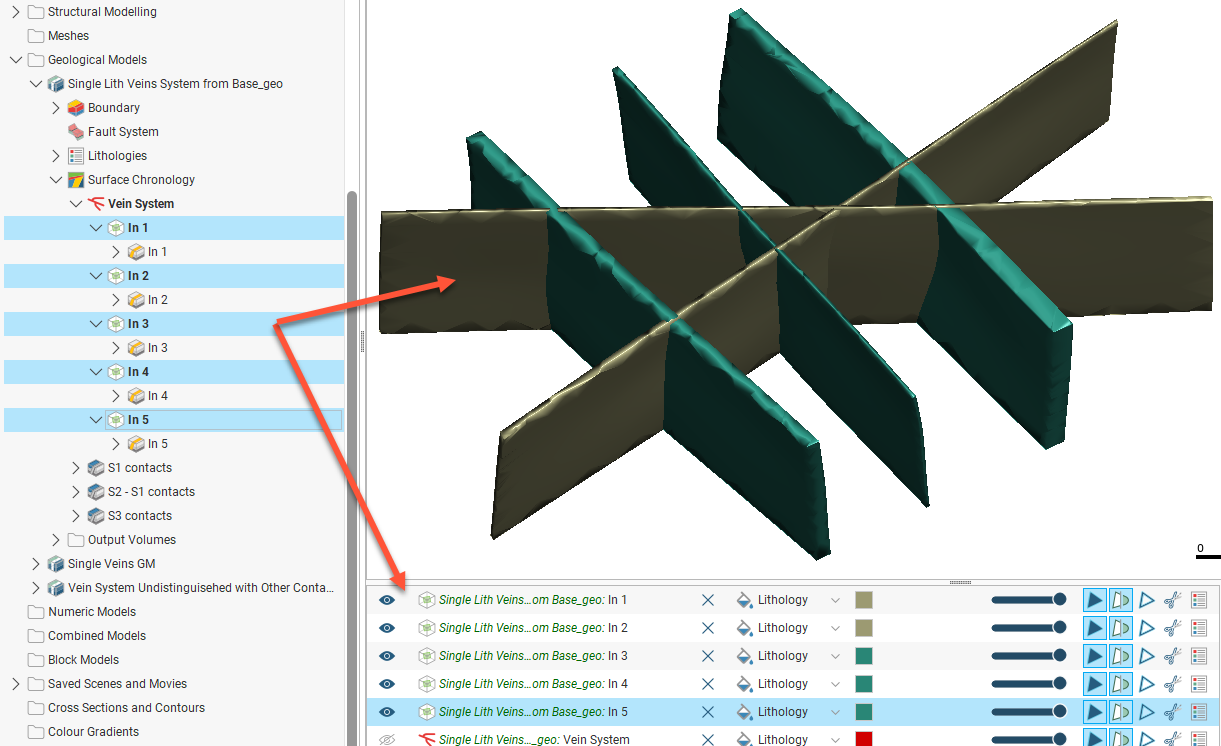Click the slicer scissors icon for In 1

(x=1173, y=600)
